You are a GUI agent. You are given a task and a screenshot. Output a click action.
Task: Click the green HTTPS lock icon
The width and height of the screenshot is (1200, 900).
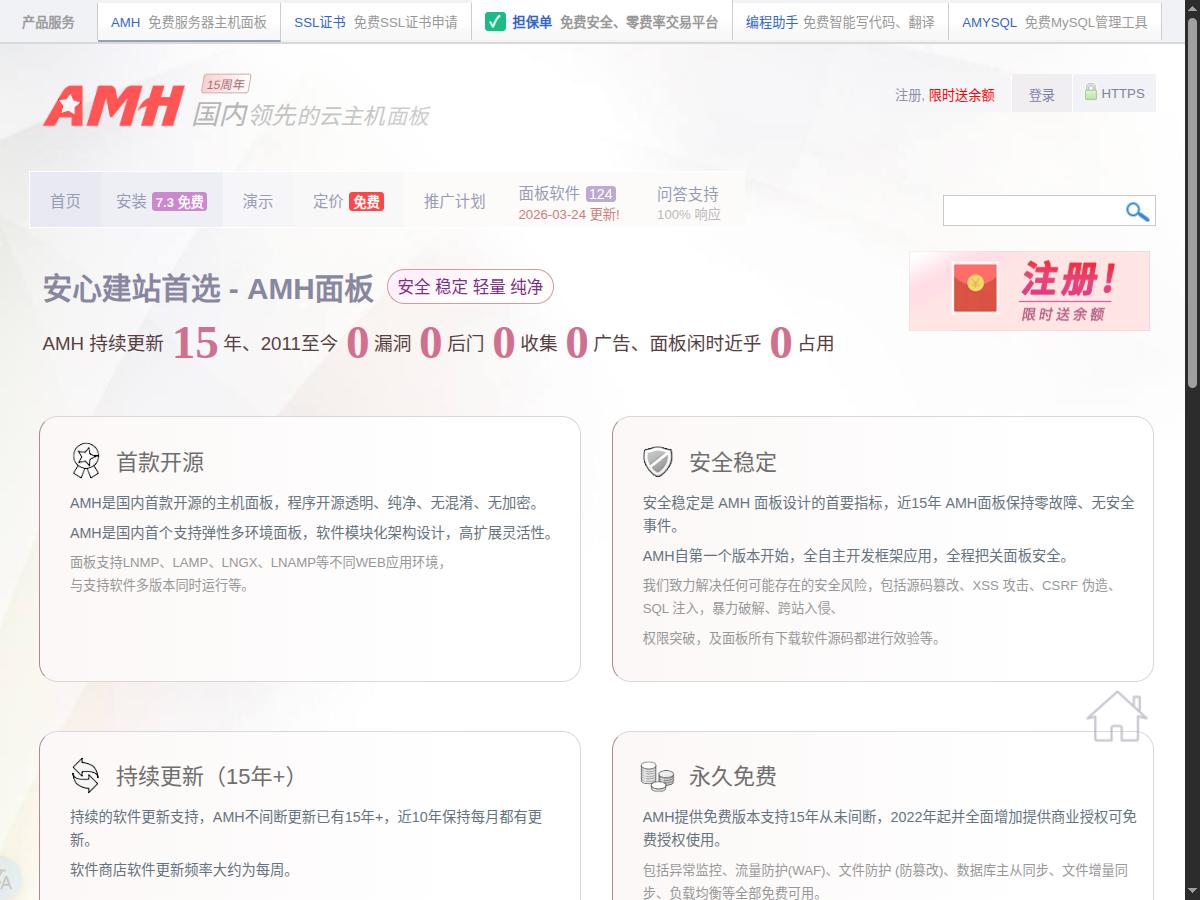click(1091, 92)
